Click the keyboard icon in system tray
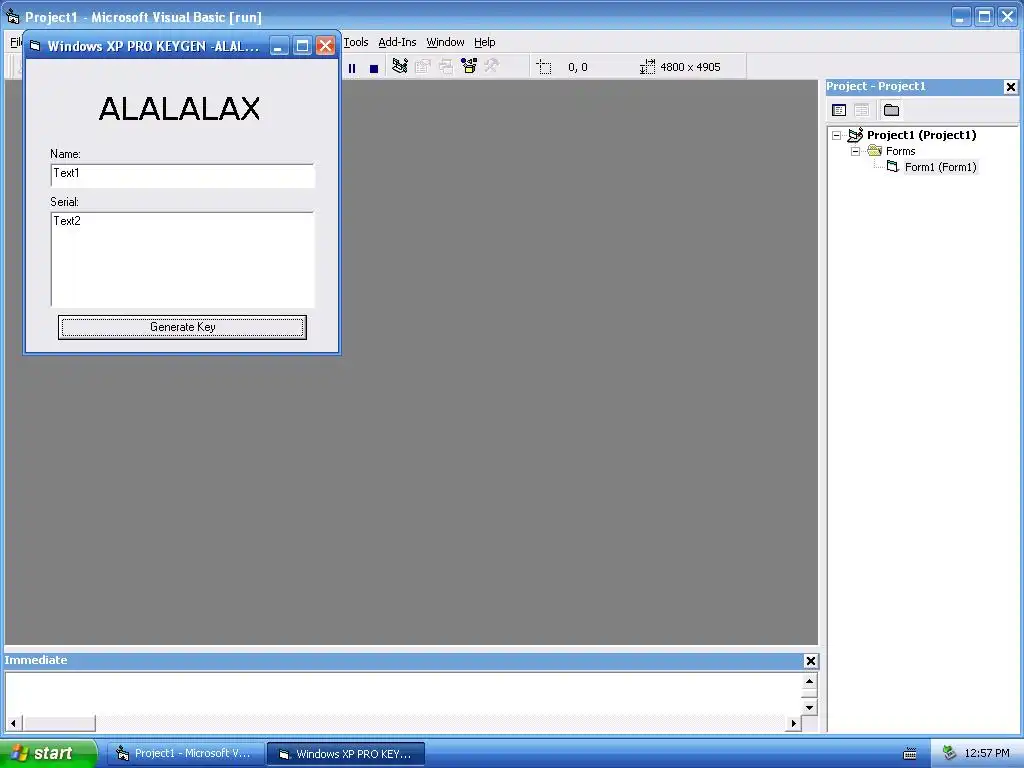 point(910,754)
